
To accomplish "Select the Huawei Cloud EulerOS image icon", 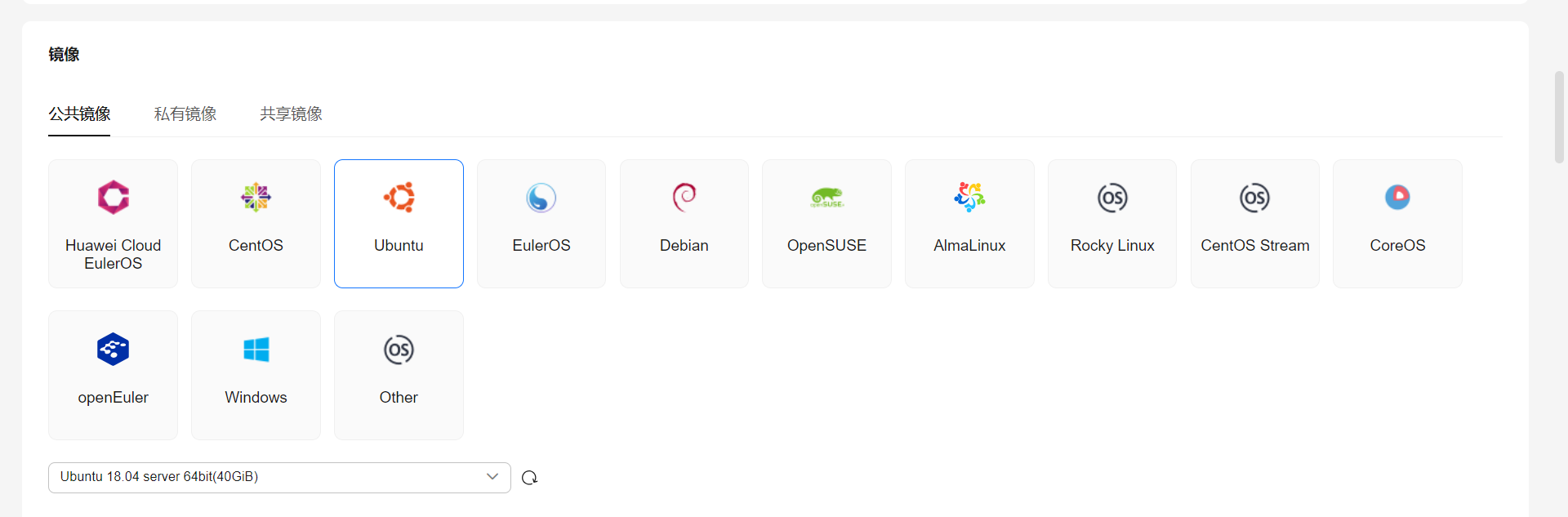I will (x=113, y=197).
